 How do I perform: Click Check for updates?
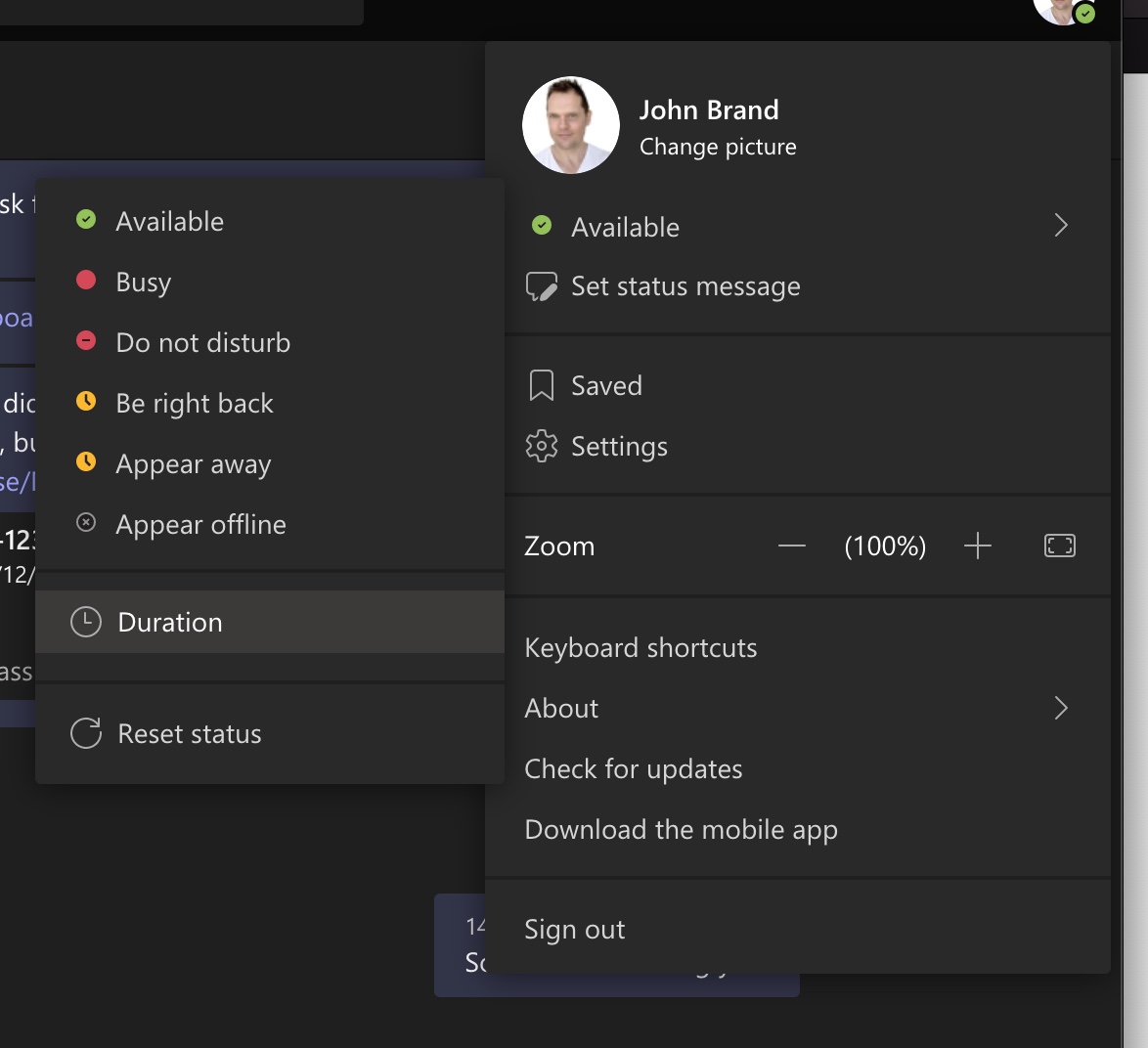click(x=798, y=769)
